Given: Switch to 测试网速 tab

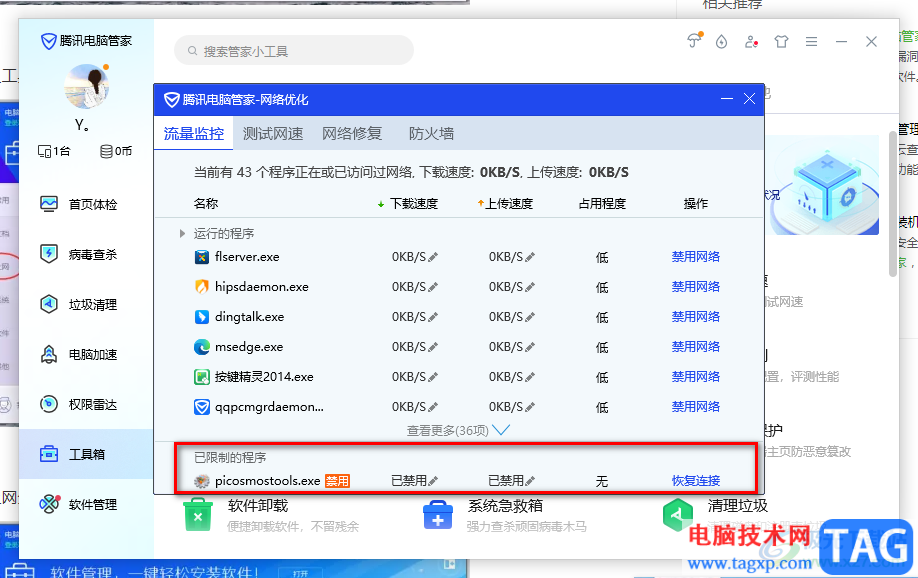Looking at the screenshot, I should pos(273,134).
